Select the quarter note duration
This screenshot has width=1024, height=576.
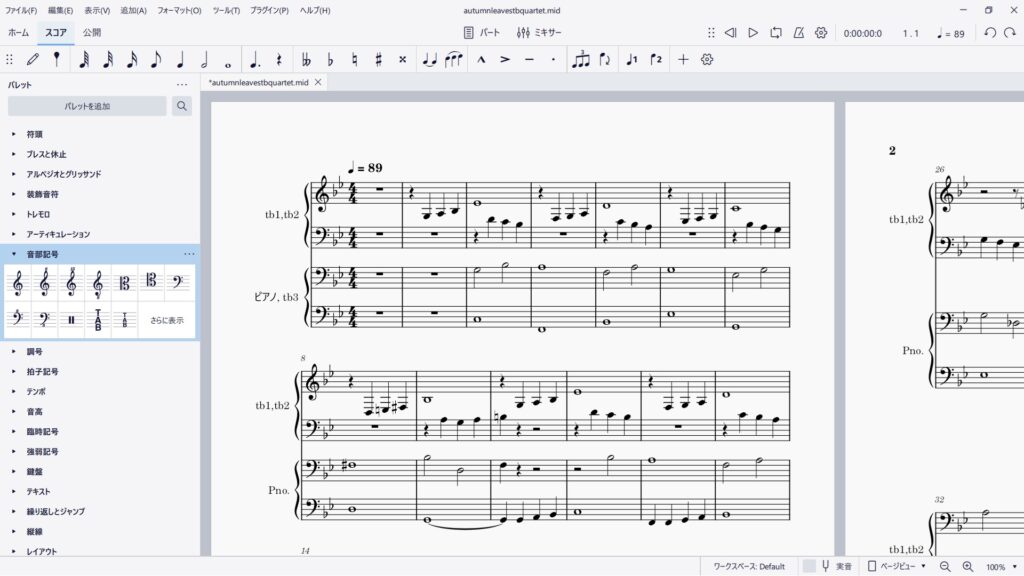point(180,59)
